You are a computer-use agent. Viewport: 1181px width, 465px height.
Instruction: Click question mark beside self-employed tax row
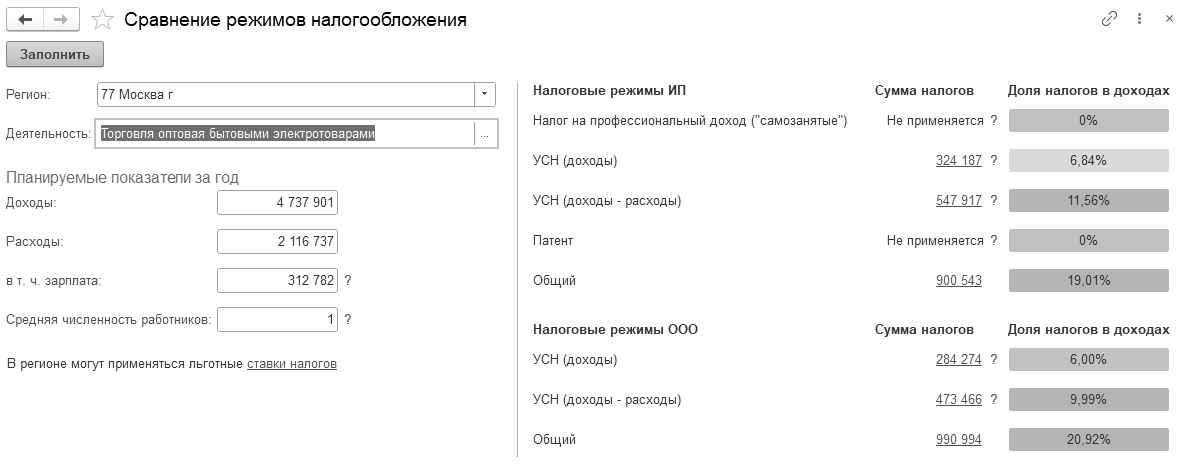(993, 121)
